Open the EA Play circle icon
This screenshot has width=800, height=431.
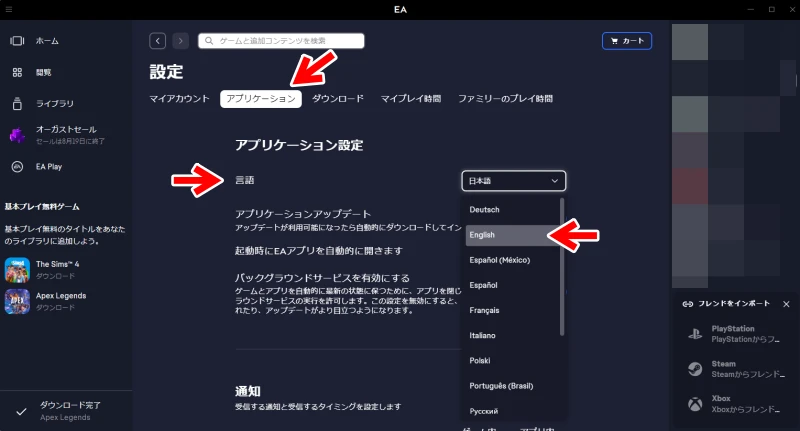17,167
